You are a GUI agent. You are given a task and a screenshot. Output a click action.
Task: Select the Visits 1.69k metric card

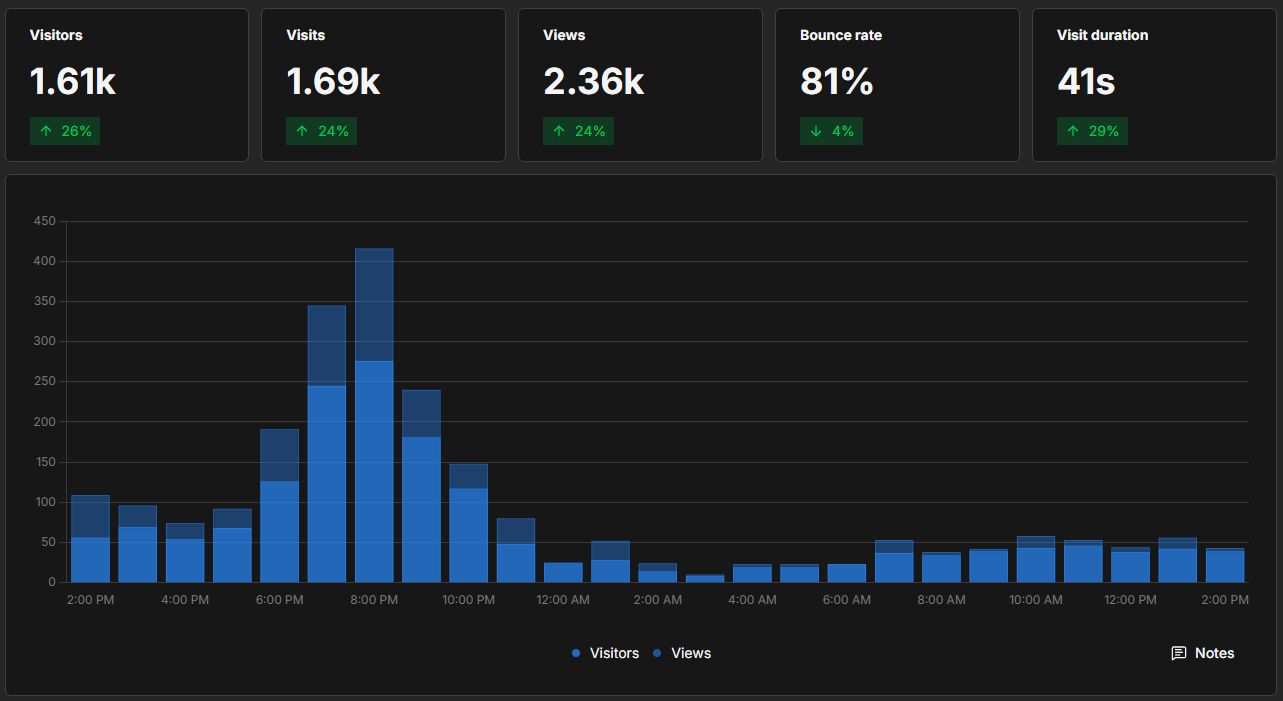383,85
